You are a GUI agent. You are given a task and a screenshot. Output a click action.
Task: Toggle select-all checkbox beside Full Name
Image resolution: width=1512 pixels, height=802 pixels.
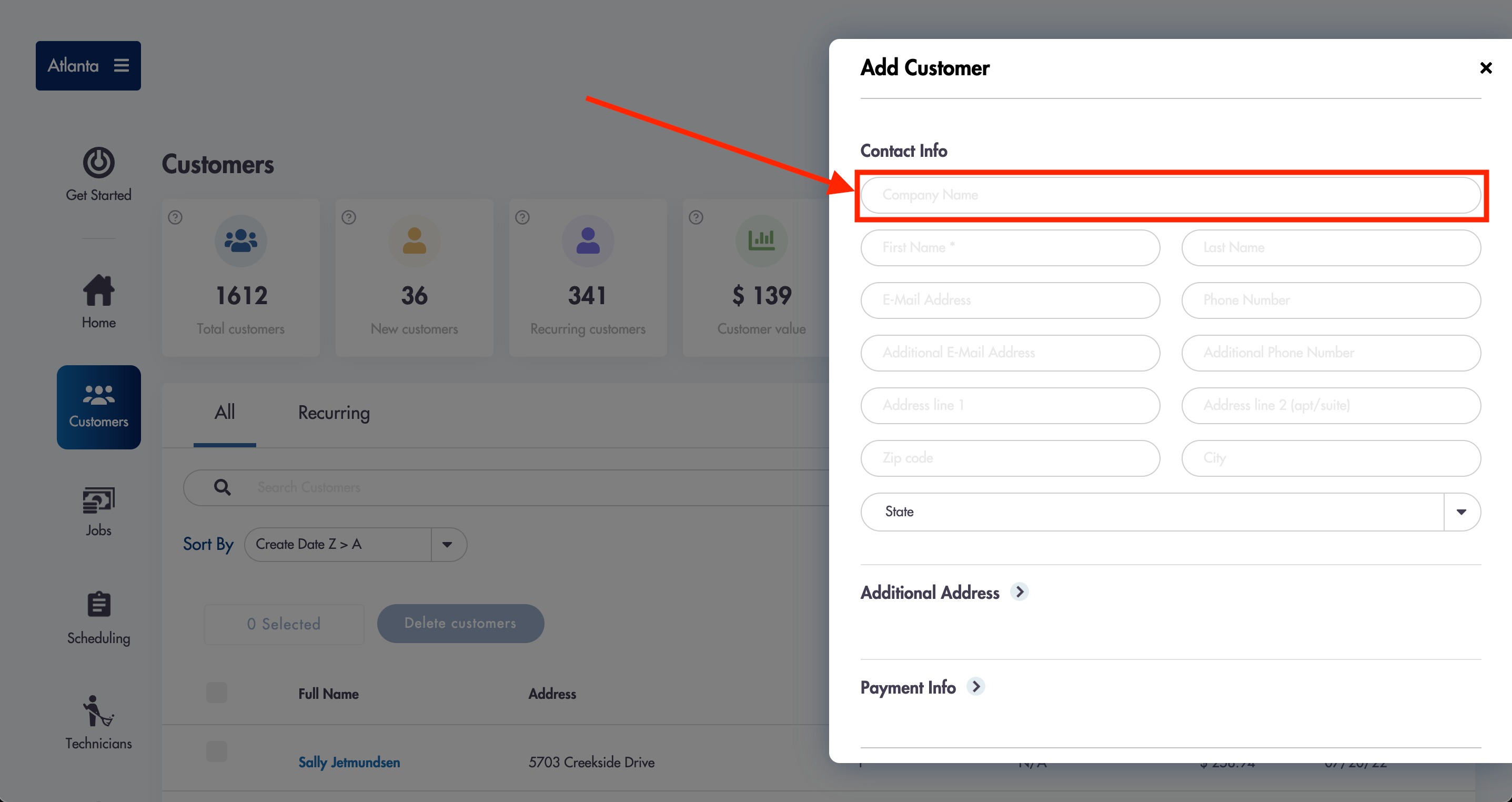217,693
